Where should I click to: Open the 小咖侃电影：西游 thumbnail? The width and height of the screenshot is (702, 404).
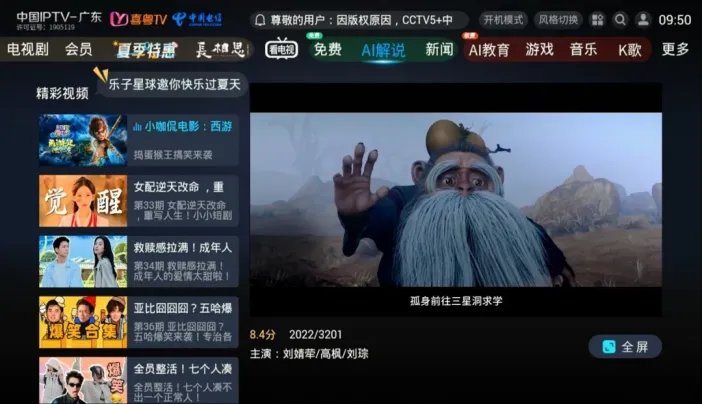(83, 140)
